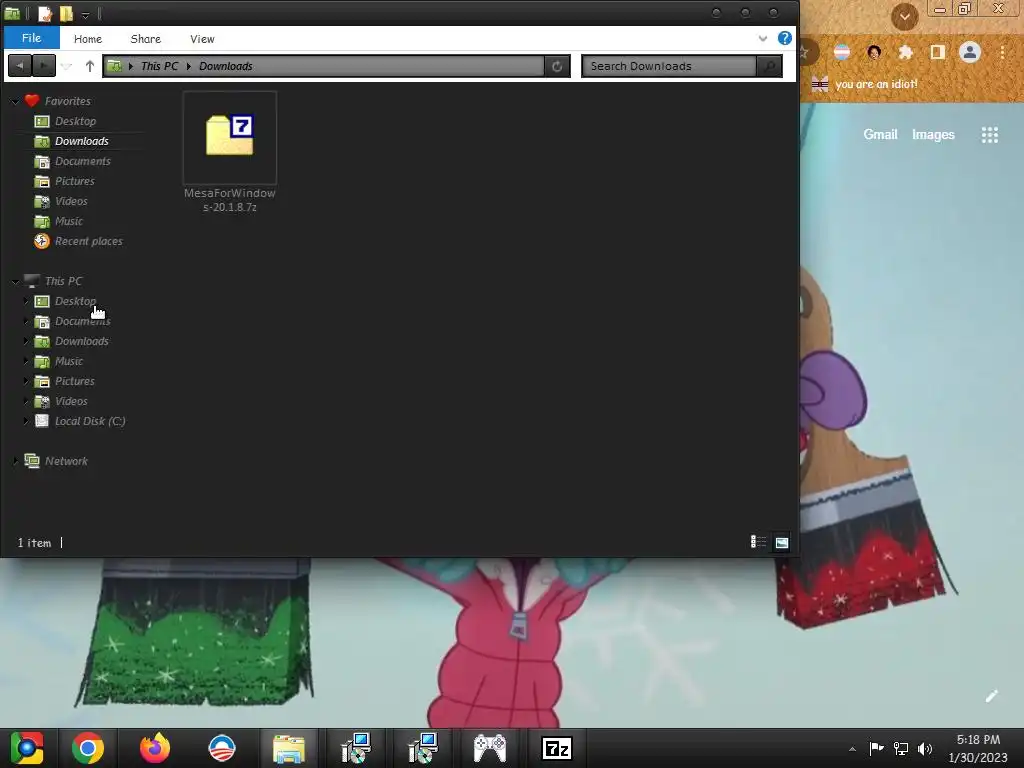
Task: Open the quick access toolbar customize dropdown
Action: (85, 14)
